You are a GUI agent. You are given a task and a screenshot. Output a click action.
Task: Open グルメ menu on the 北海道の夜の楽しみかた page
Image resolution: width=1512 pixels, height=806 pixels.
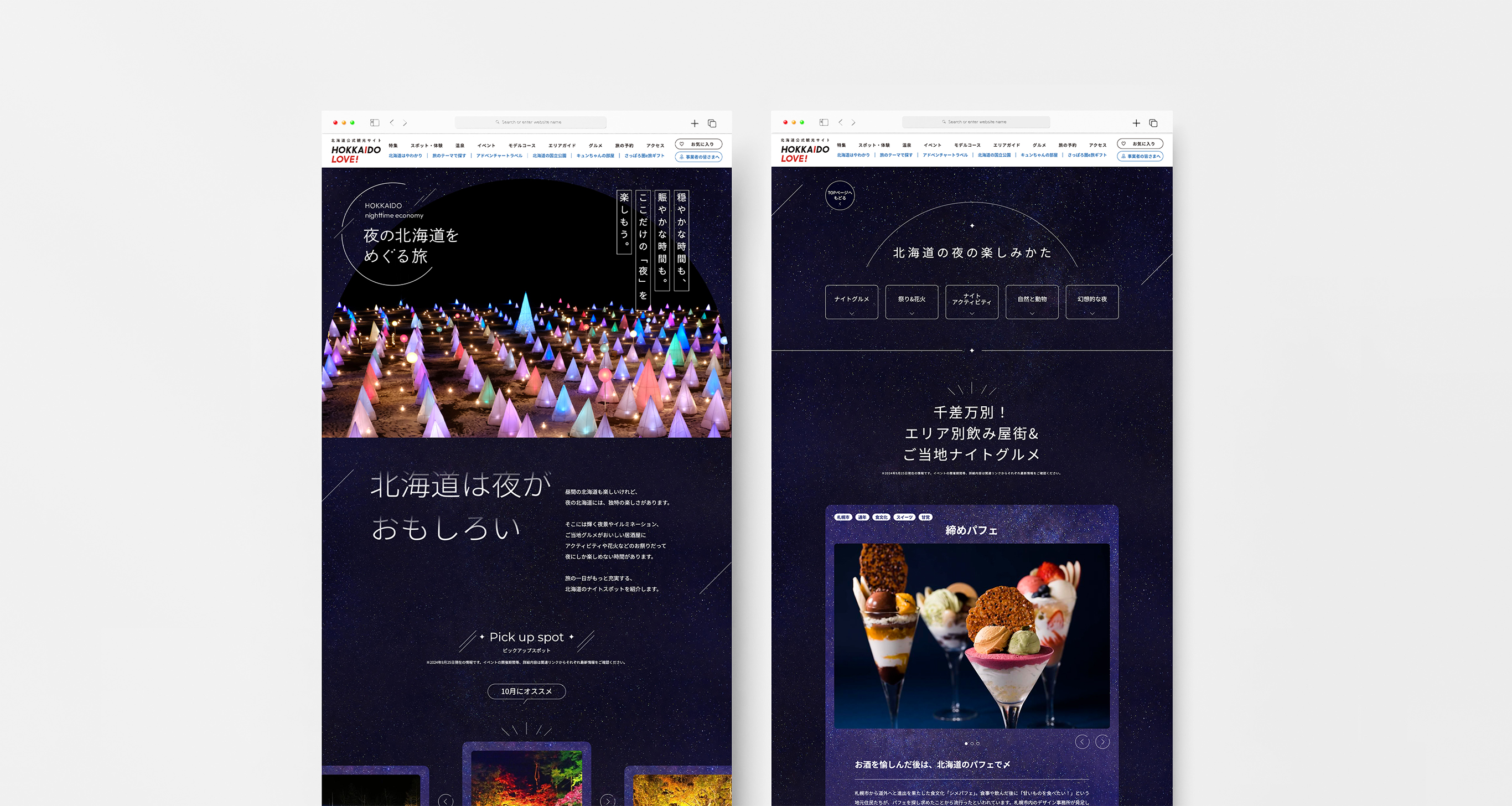1039,145
